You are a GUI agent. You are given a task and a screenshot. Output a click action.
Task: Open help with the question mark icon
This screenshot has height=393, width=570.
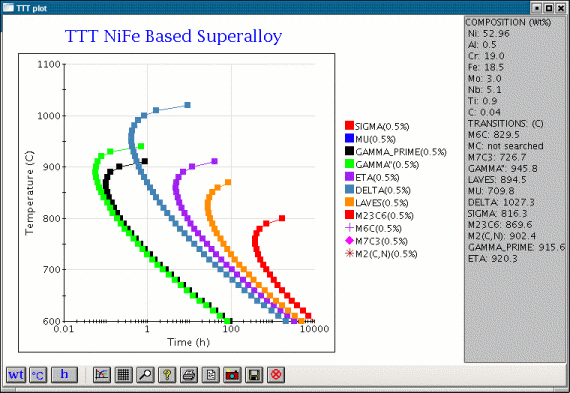tap(167, 374)
